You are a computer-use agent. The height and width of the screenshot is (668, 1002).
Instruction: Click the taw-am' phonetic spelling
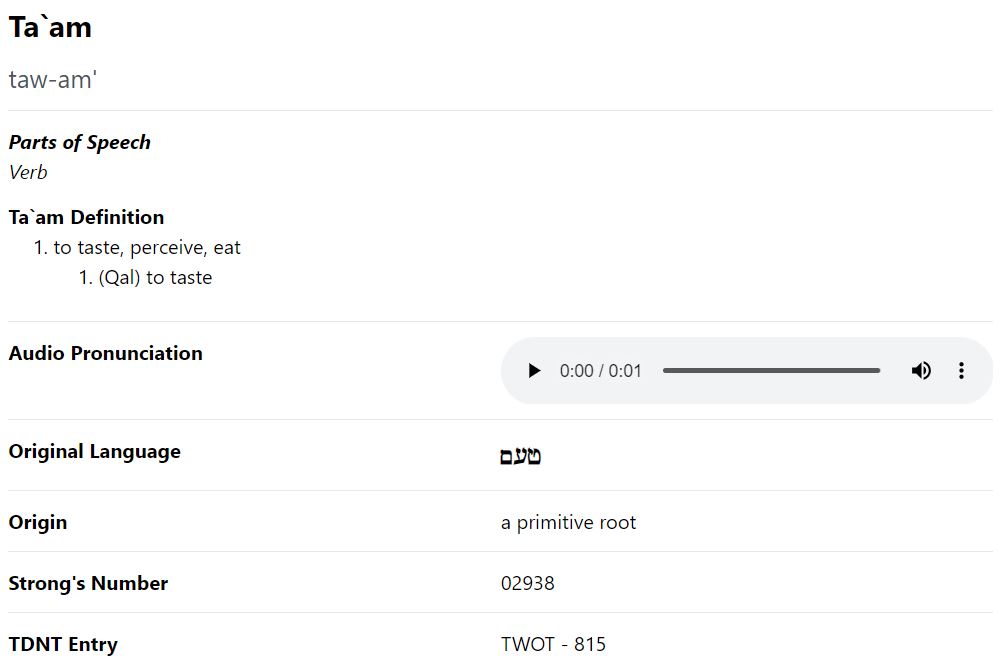point(52,80)
